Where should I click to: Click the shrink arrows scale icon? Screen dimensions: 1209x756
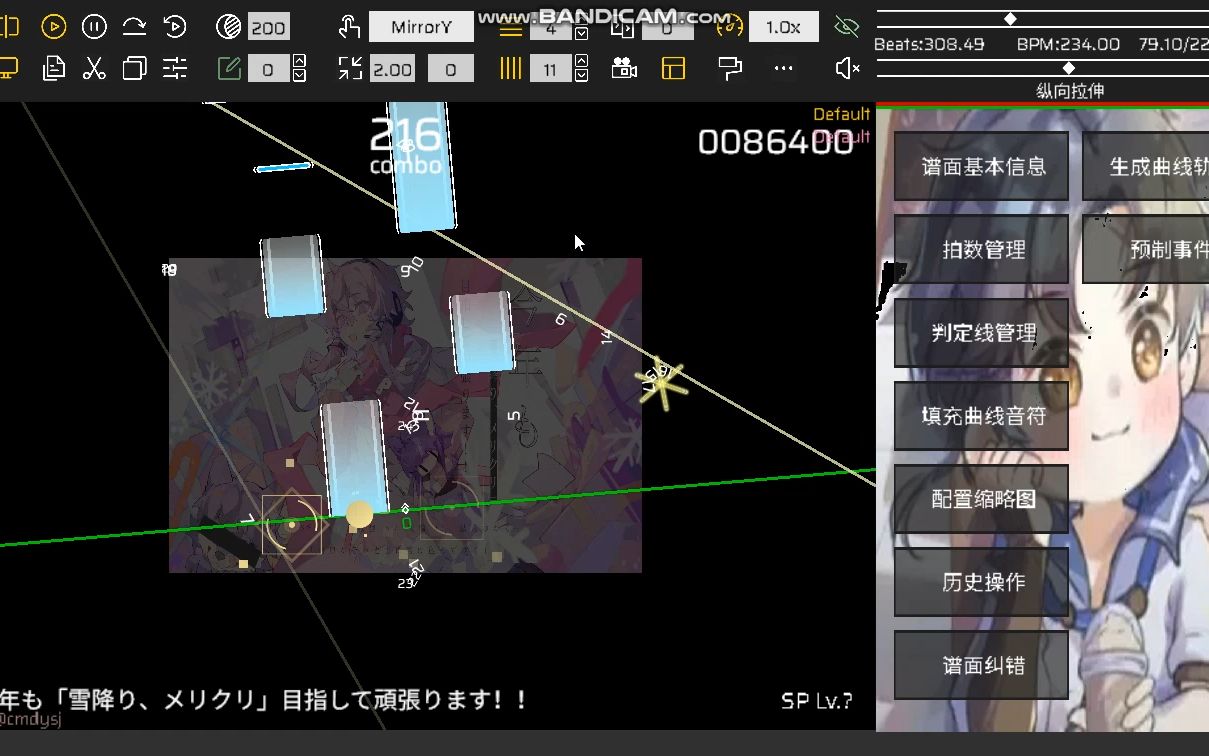(350, 68)
